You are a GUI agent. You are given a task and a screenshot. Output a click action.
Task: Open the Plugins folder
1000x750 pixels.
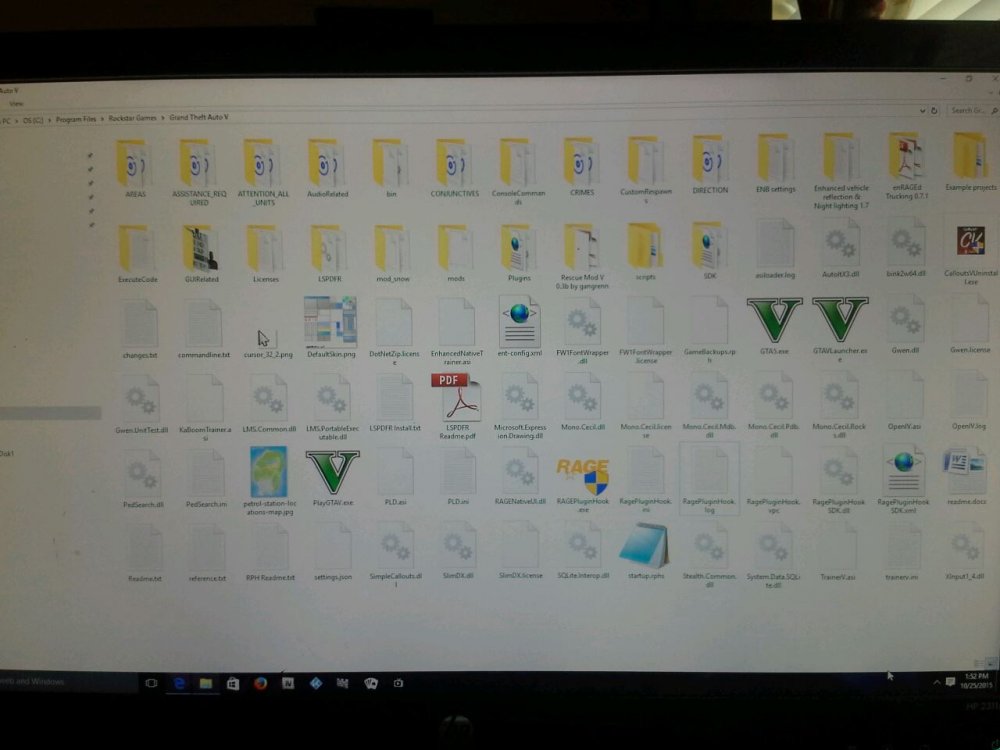coord(518,252)
